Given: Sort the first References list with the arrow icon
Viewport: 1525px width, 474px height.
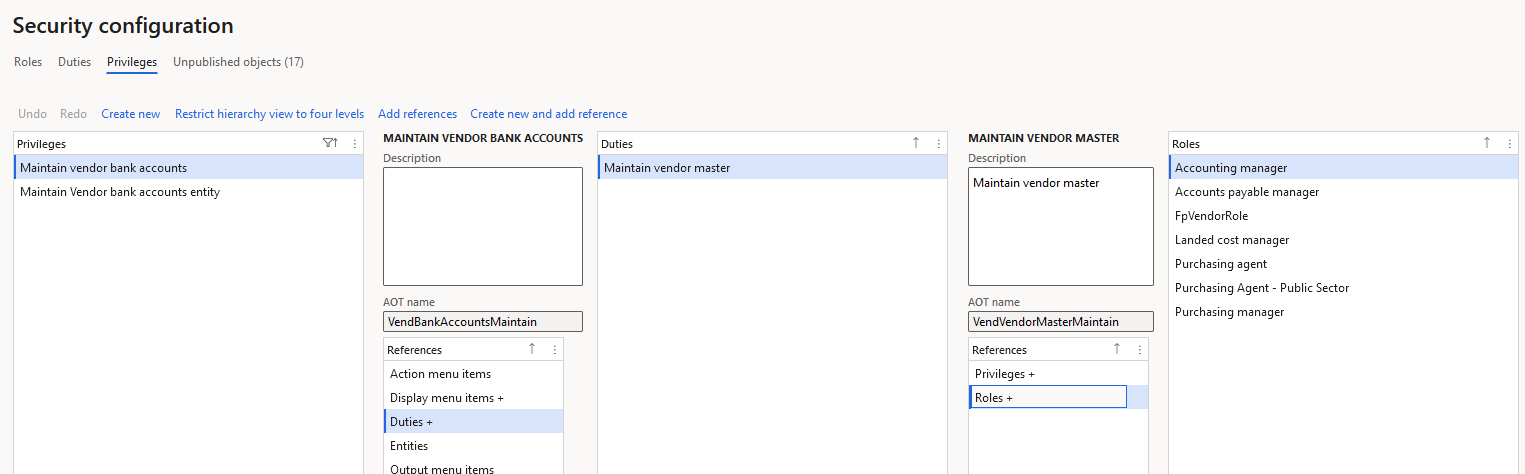Looking at the screenshot, I should [532, 349].
